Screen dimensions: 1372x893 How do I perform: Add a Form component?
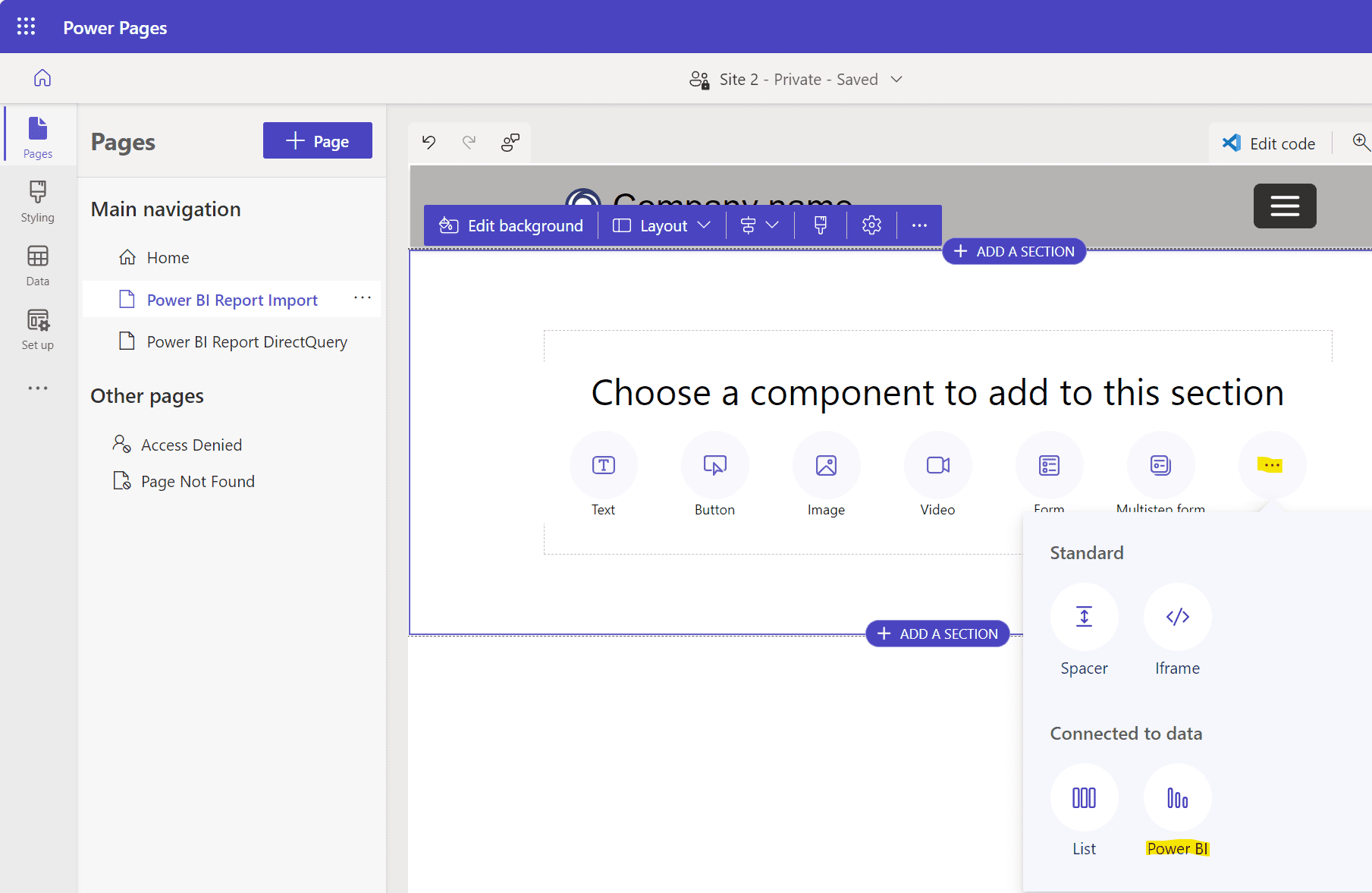(1050, 465)
